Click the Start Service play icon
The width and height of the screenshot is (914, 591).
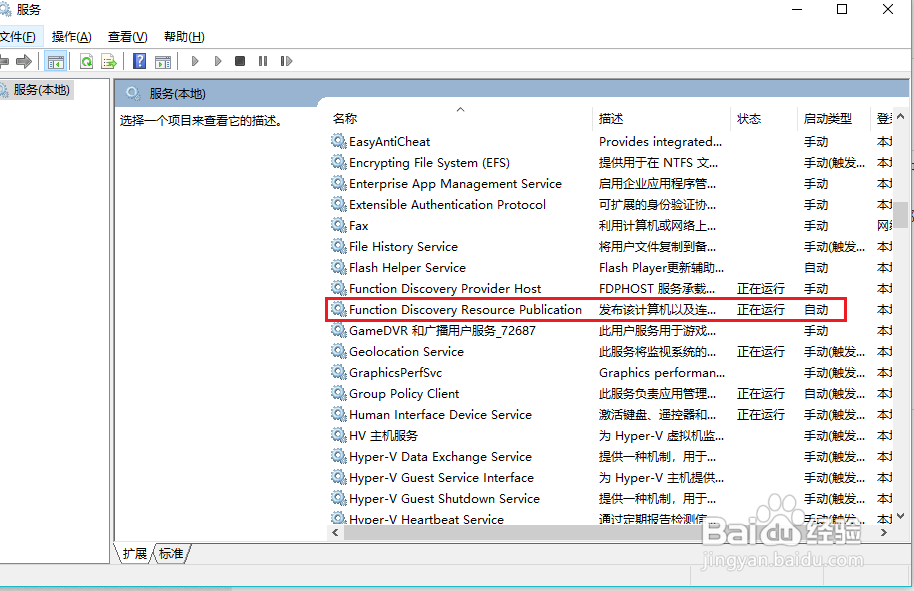194,60
